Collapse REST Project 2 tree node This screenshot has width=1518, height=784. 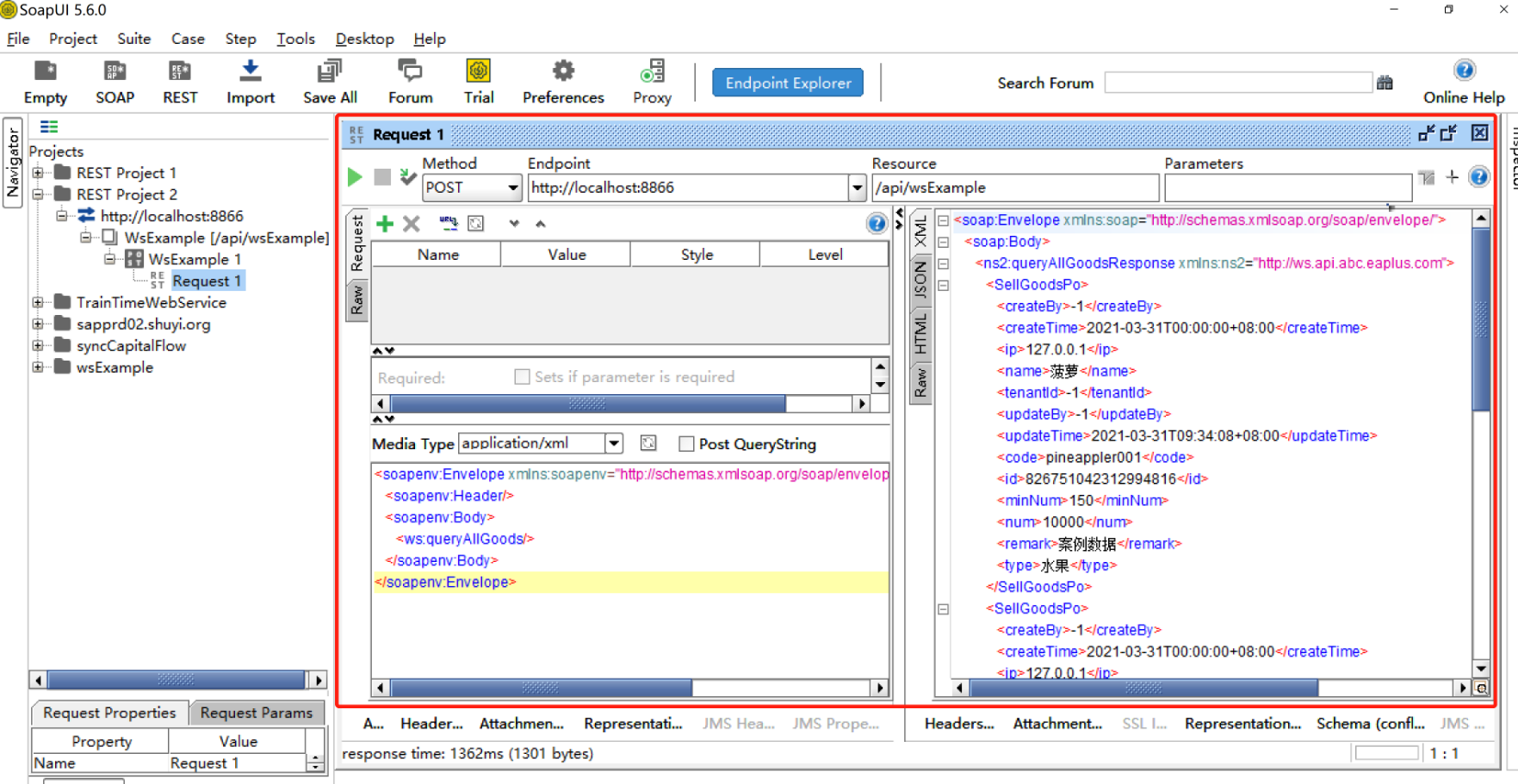(x=38, y=194)
